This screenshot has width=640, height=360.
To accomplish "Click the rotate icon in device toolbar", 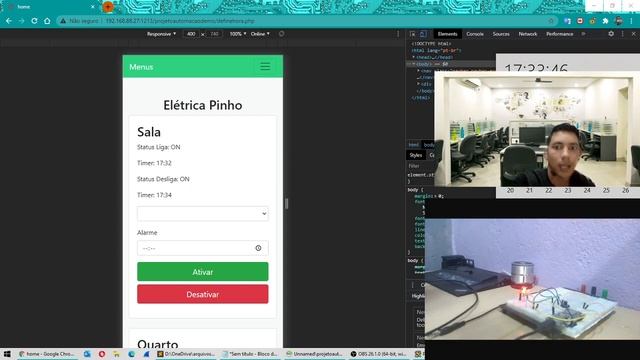I will [281, 34].
